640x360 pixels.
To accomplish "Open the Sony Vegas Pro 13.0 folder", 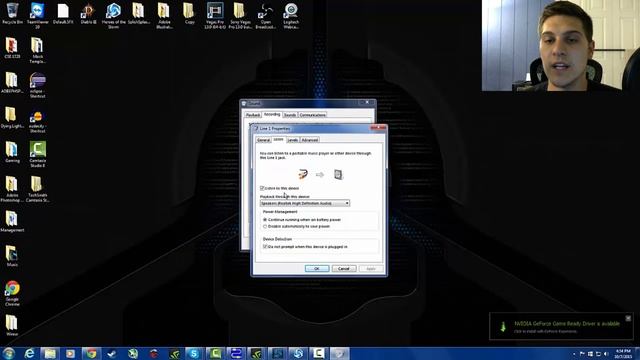I will pyautogui.click(x=240, y=15).
